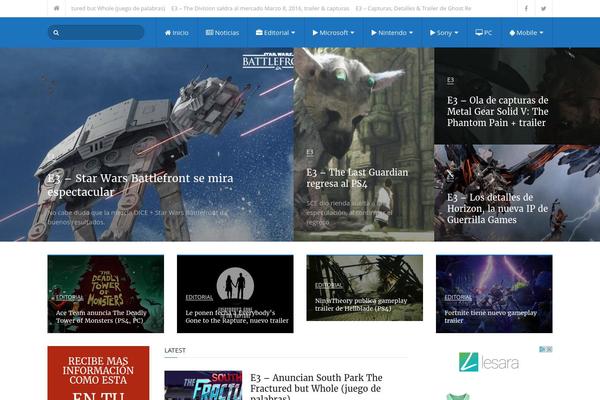Click the home icon in top ticker bar
The height and width of the screenshot is (400, 600).
(56, 8)
